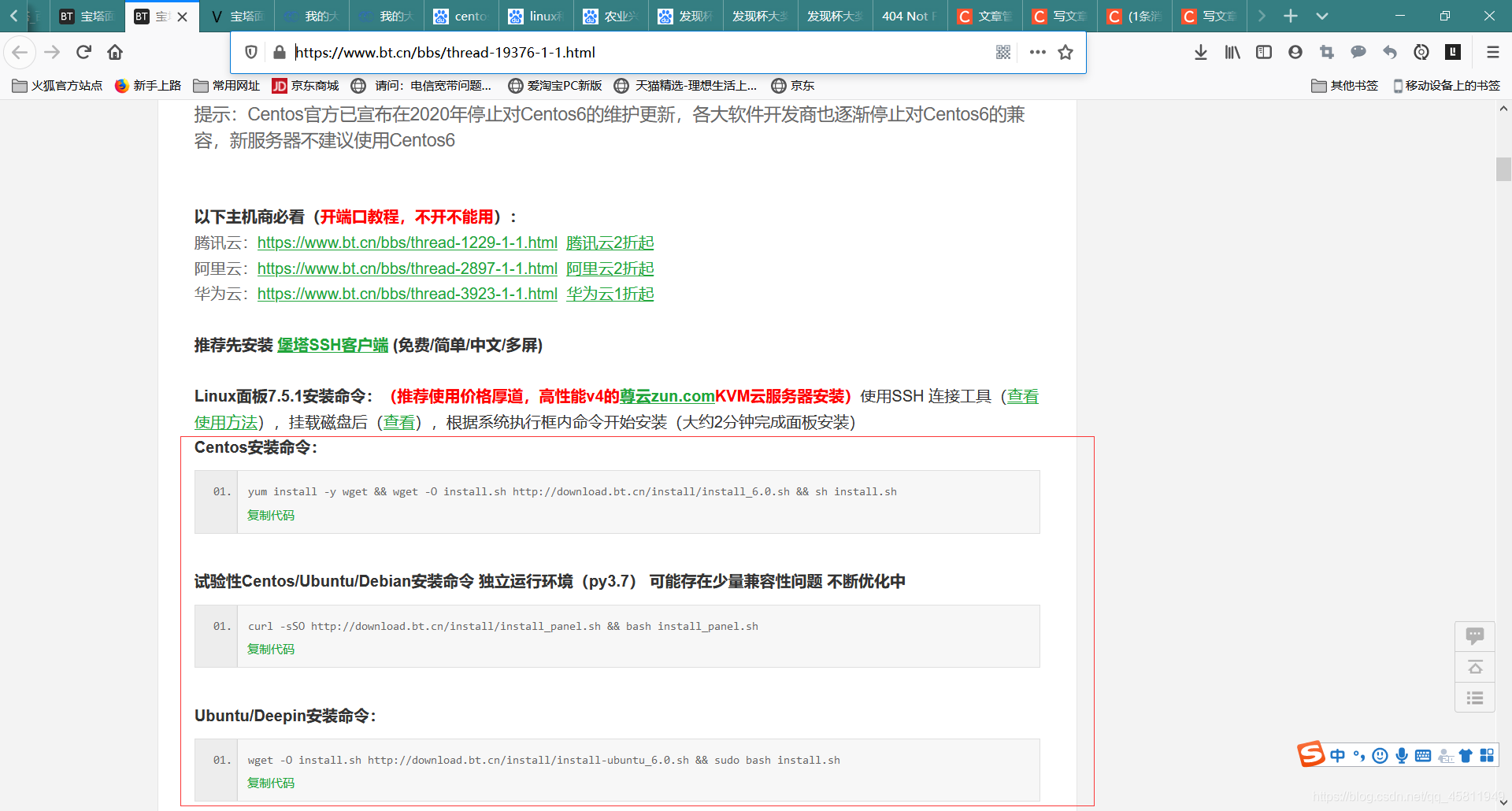The width and height of the screenshot is (1512, 811).
Task: Click the page vertical scrollbar thumb
Action: (x=1503, y=169)
